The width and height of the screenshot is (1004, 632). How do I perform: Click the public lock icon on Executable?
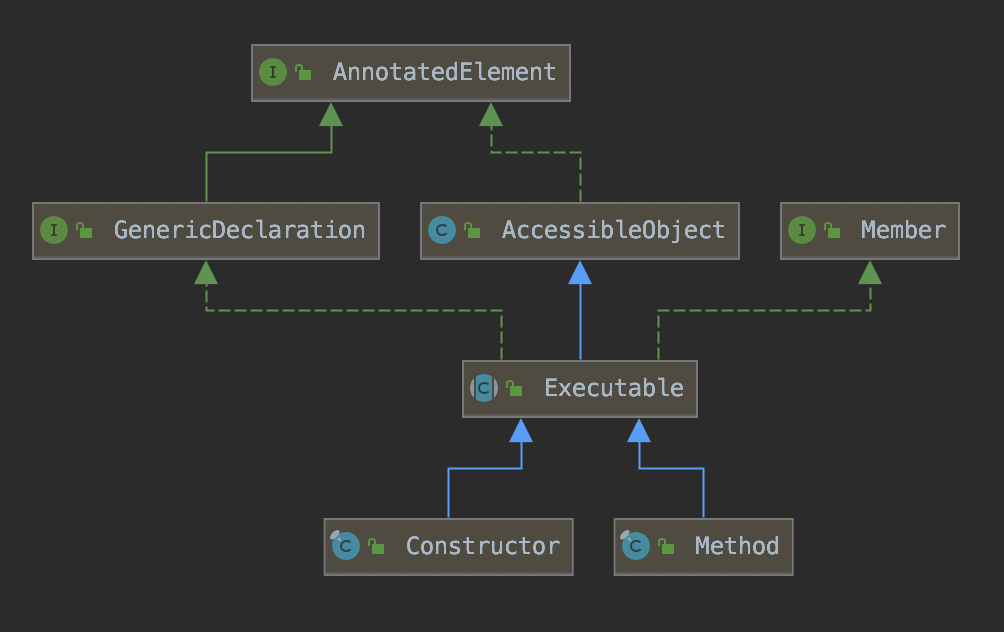click(514, 389)
